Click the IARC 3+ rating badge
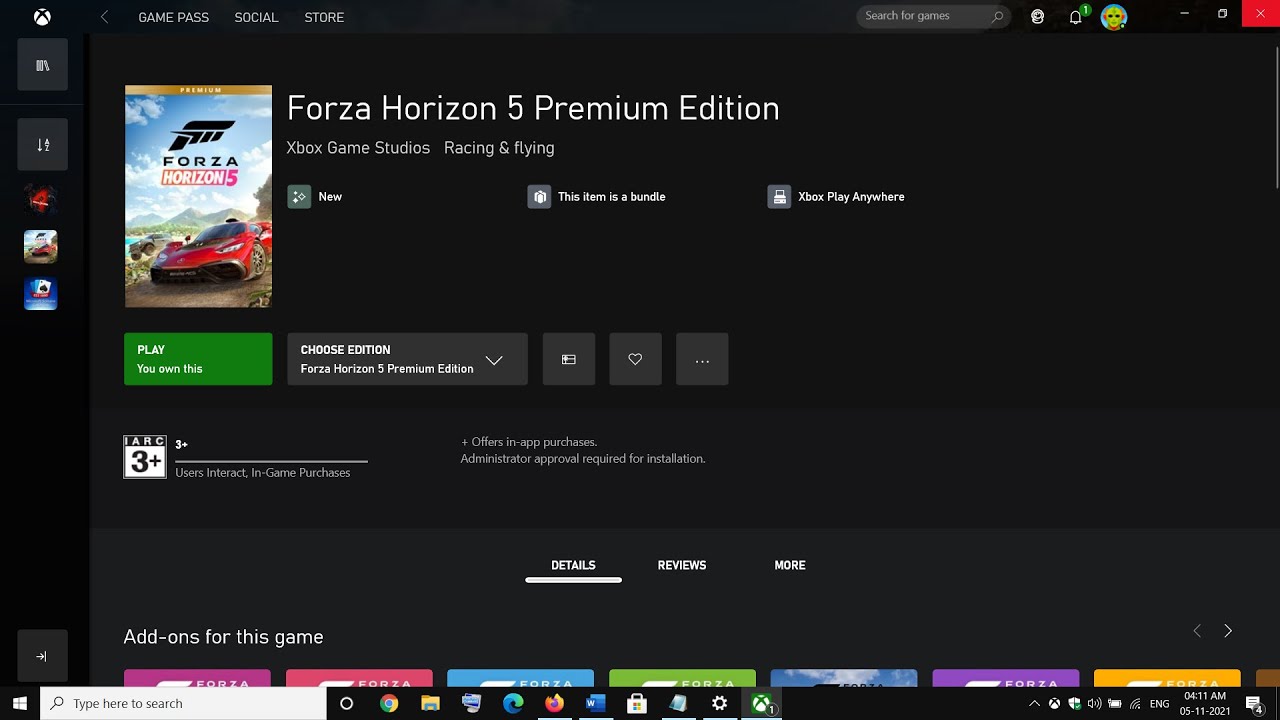Screen dimensions: 1280x720 145,457
